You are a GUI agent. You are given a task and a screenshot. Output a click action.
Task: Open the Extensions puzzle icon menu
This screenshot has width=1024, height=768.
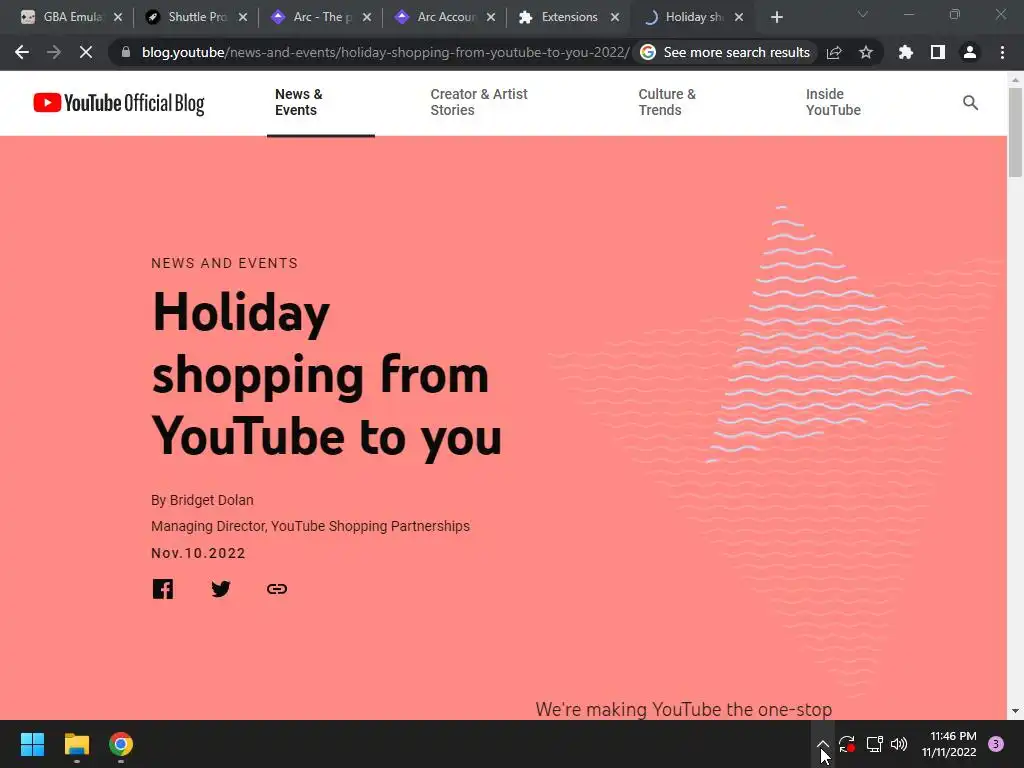click(x=906, y=52)
